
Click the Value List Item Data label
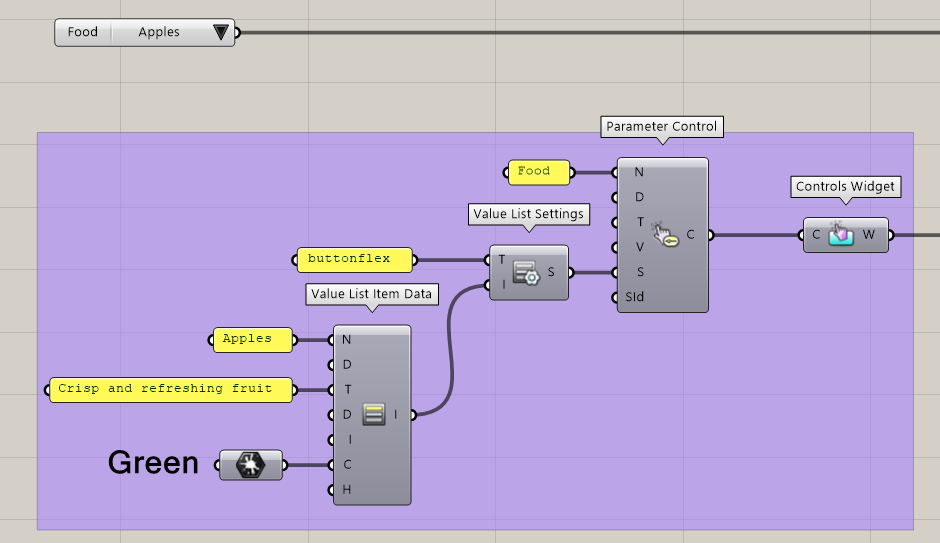coord(371,294)
